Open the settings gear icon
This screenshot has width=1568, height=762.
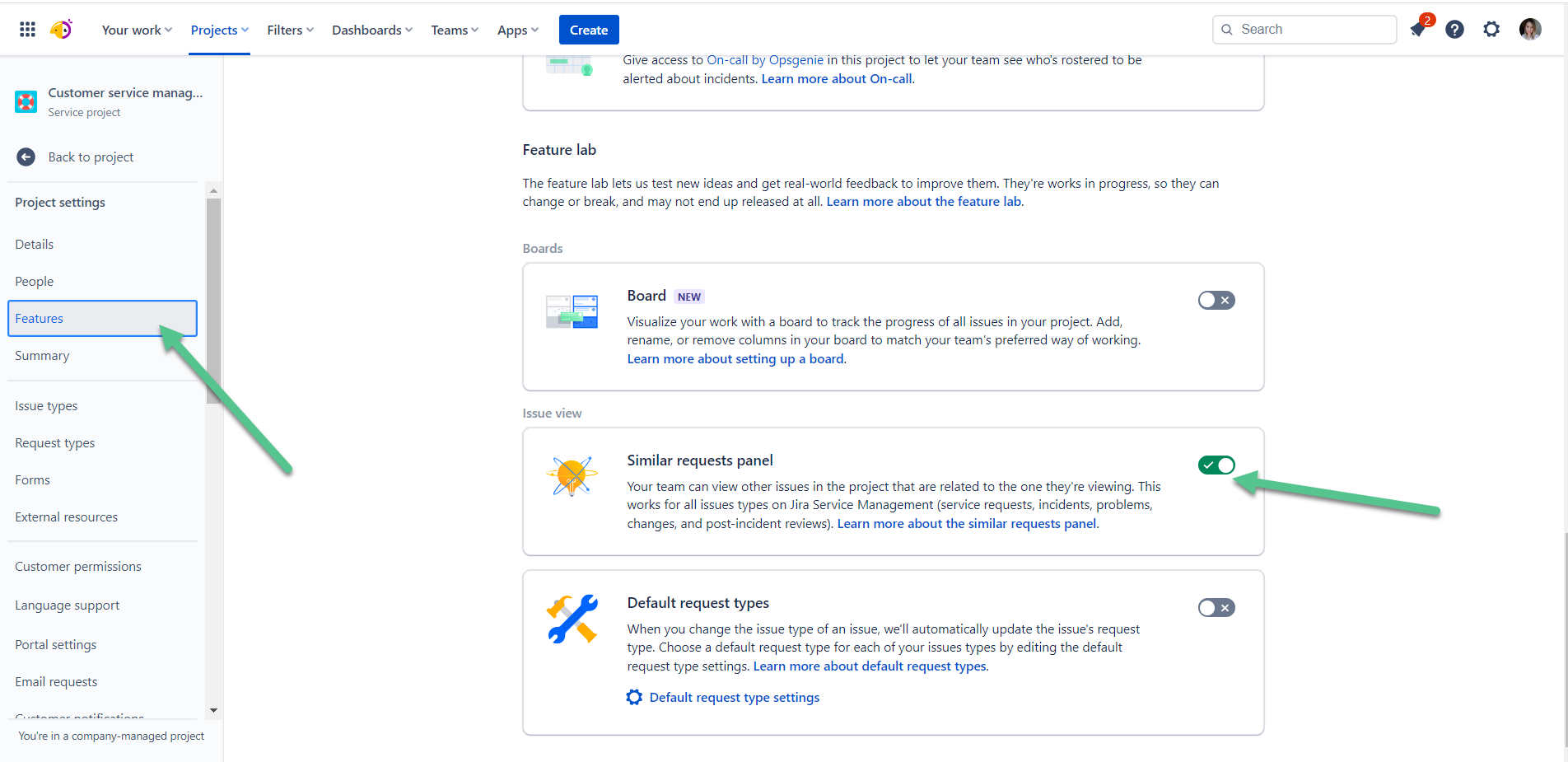[1491, 30]
